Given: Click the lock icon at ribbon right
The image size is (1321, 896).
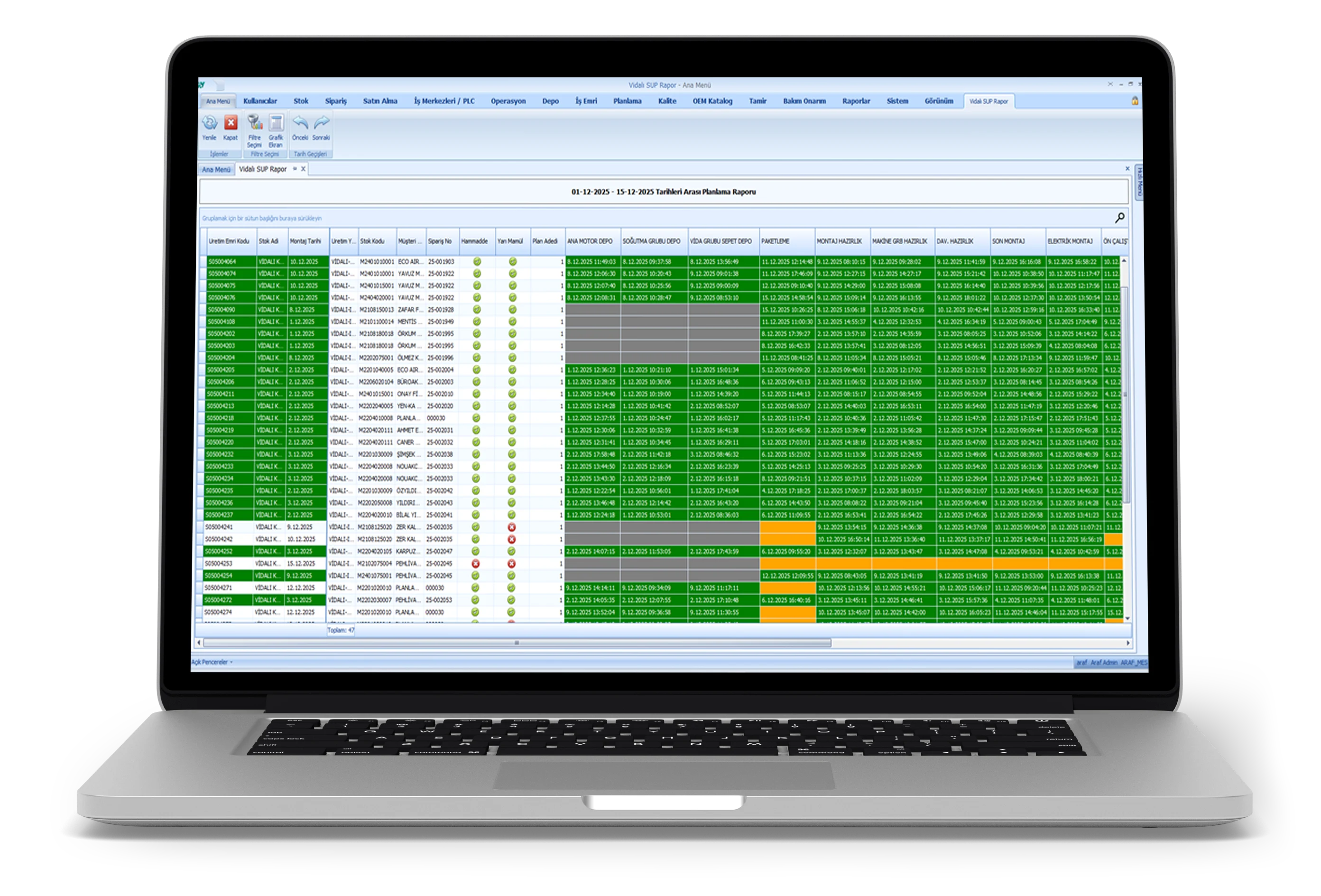Looking at the screenshot, I should 1135,101.
